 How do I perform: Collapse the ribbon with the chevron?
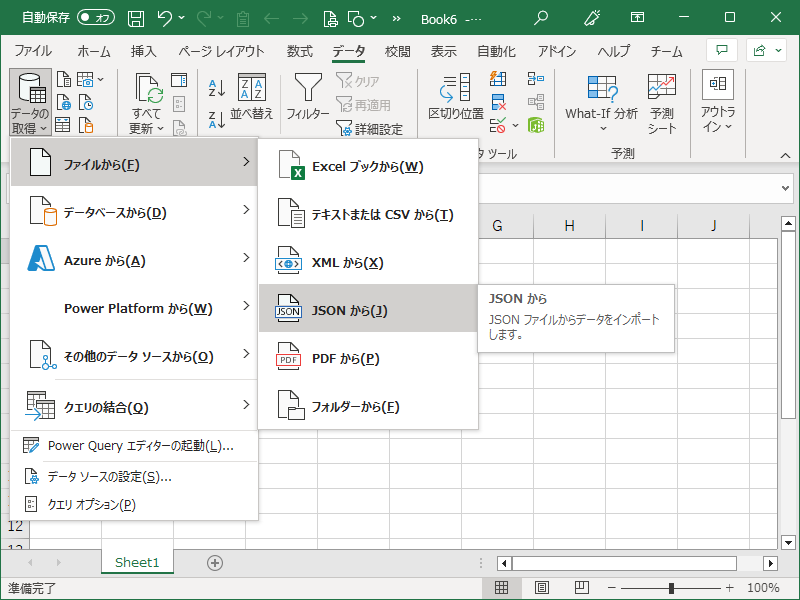point(785,156)
